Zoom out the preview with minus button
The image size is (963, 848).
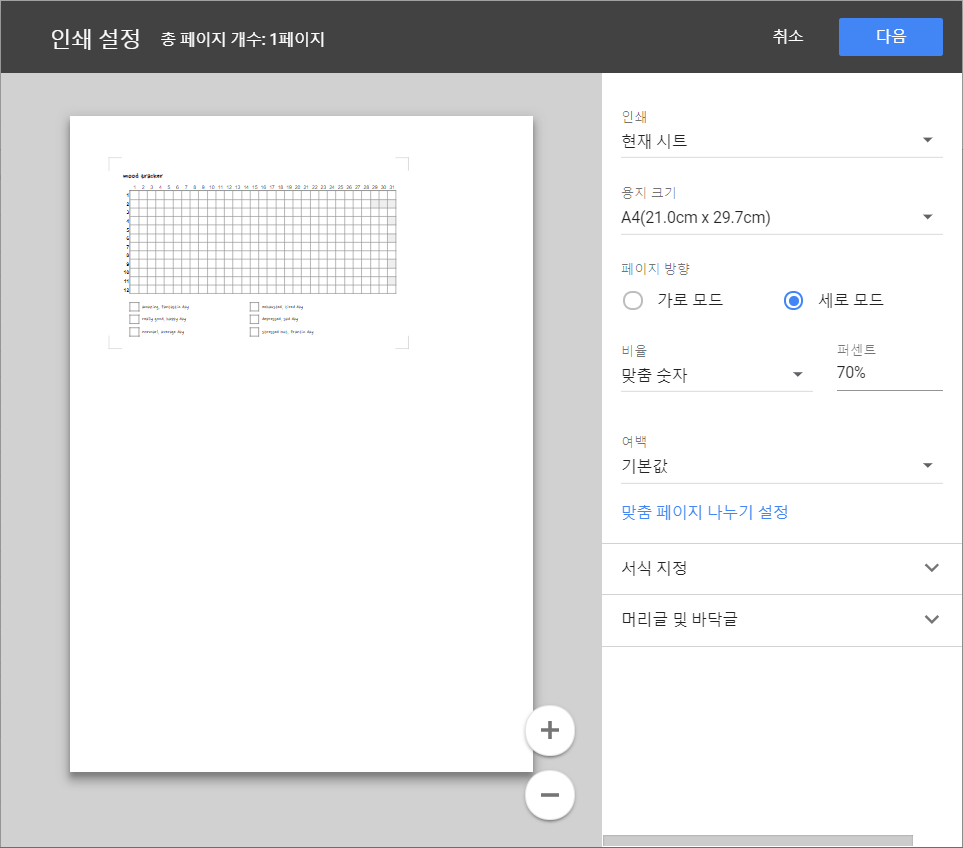(x=549, y=795)
